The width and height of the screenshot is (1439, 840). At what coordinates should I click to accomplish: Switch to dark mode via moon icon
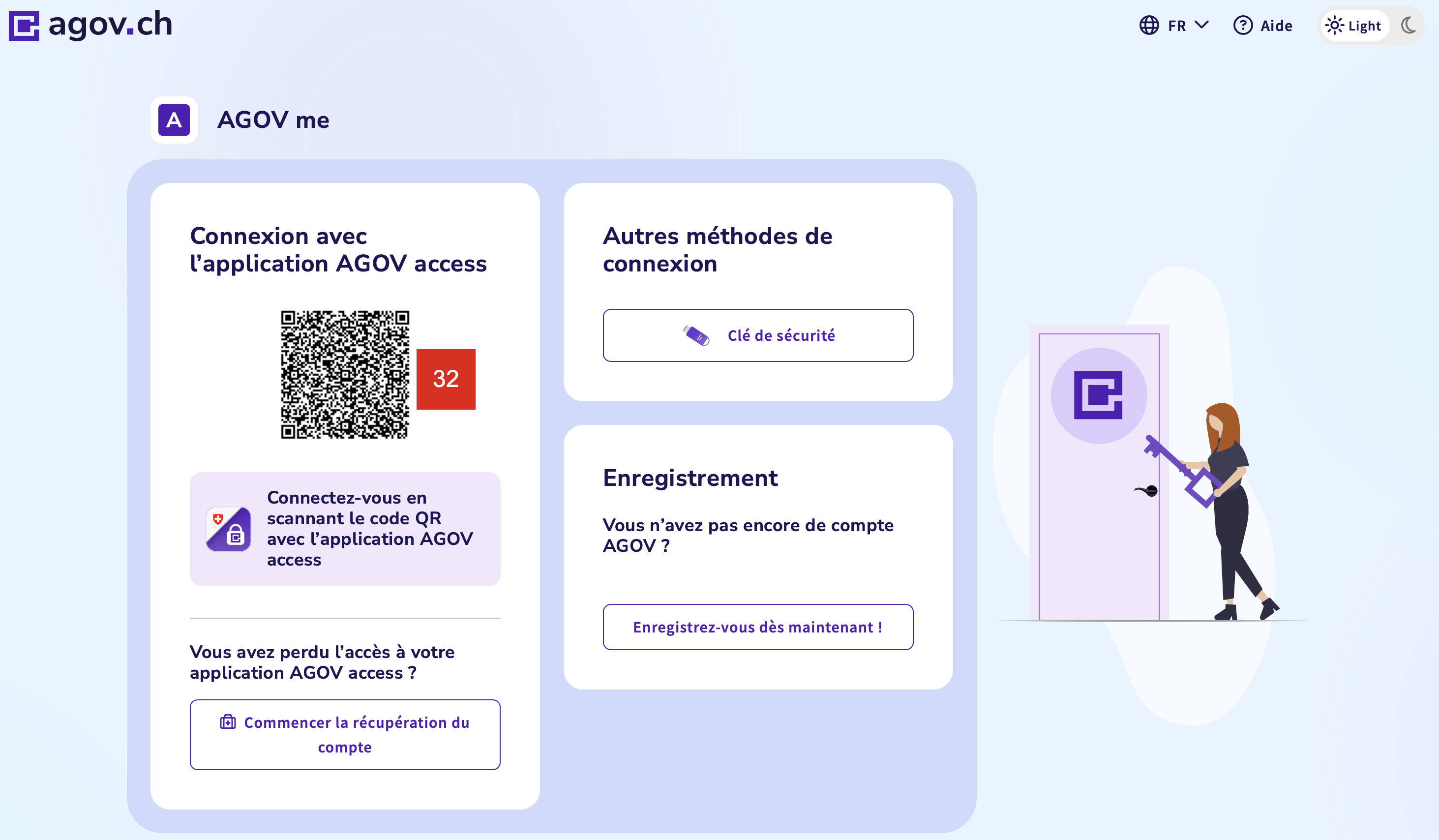coord(1408,26)
